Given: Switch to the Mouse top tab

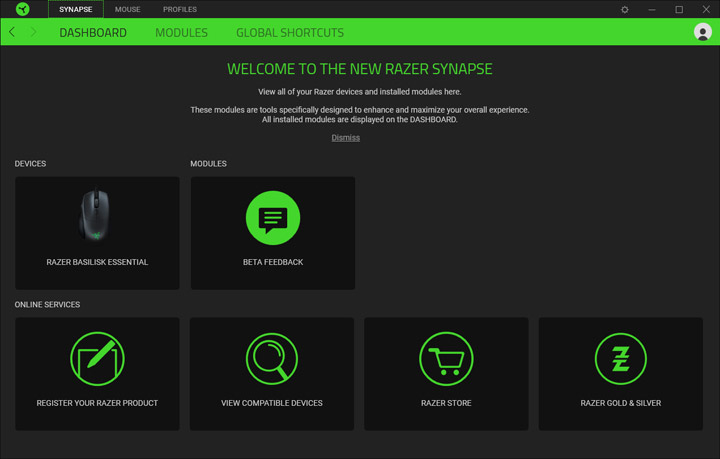Looking at the screenshot, I should point(128,9).
